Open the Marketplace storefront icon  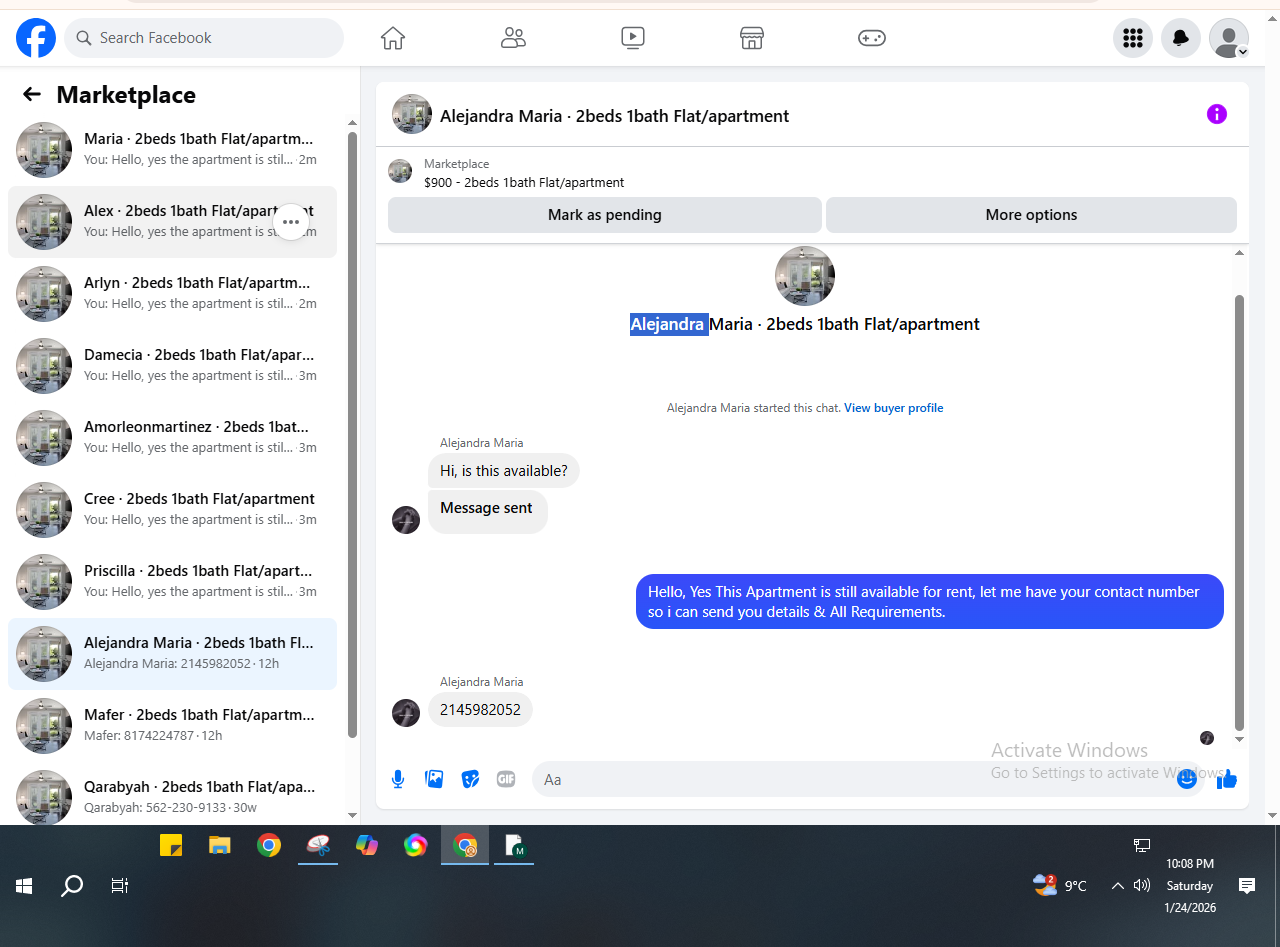pyautogui.click(x=752, y=38)
